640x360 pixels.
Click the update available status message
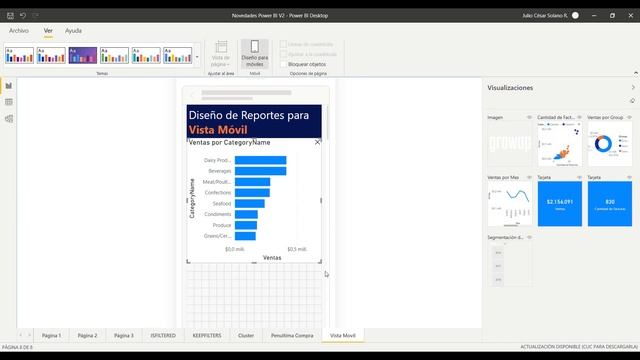point(579,347)
